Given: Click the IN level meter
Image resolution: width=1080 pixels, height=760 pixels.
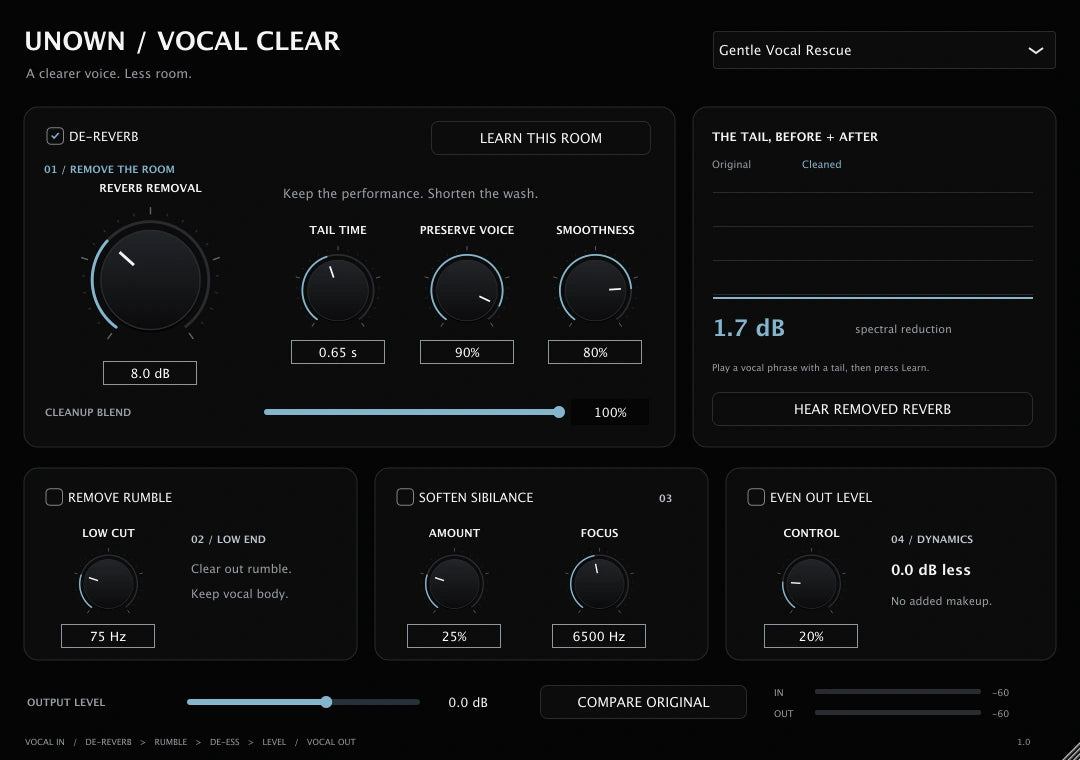Looking at the screenshot, I should pyautogui.click(x=897, y=692).
